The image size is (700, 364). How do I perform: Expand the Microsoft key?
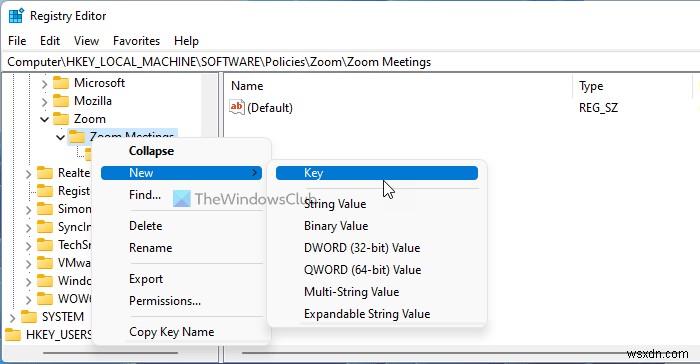[x=44, y=84]
